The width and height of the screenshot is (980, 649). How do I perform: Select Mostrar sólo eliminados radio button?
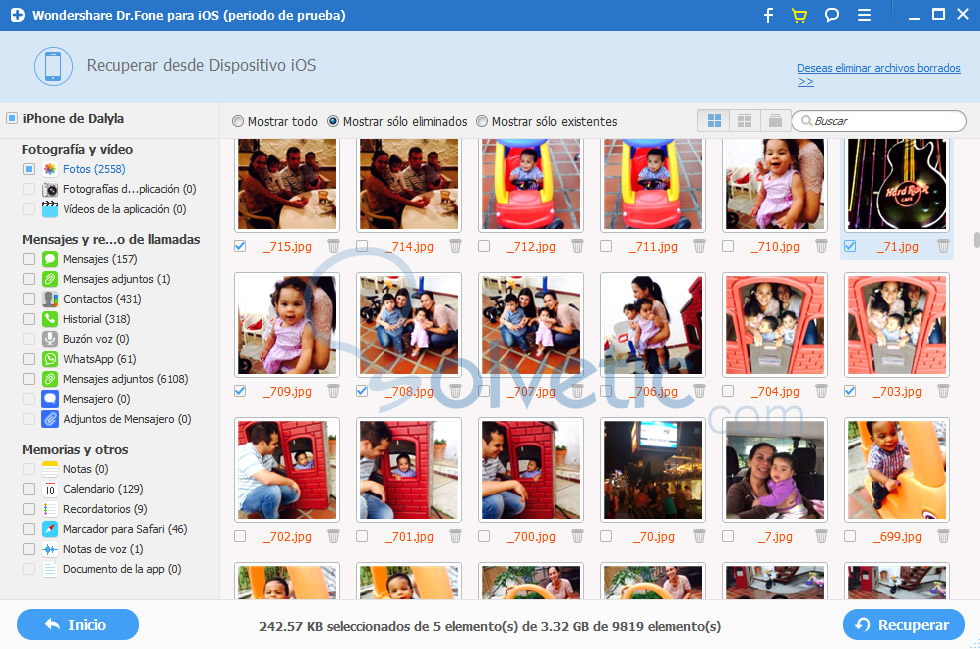pyautogui.click(x=333, y=121)
